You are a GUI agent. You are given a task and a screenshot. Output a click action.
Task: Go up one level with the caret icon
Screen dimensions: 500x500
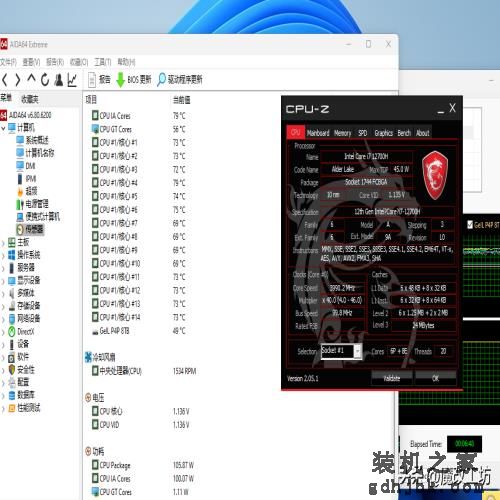31,79
